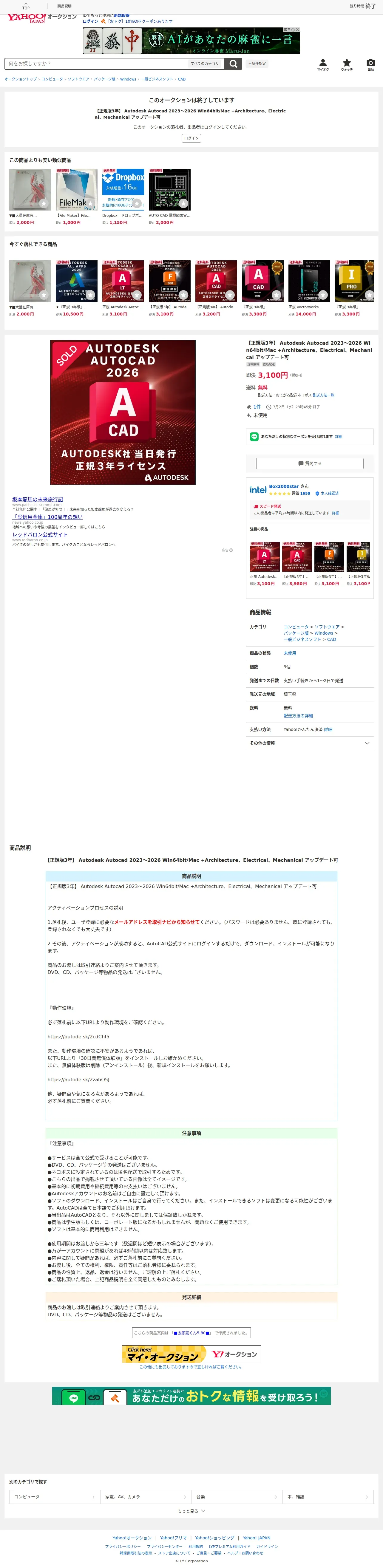Expand その他の情報 section
The height and width of the screenshot is (1568, 383).
309,743
